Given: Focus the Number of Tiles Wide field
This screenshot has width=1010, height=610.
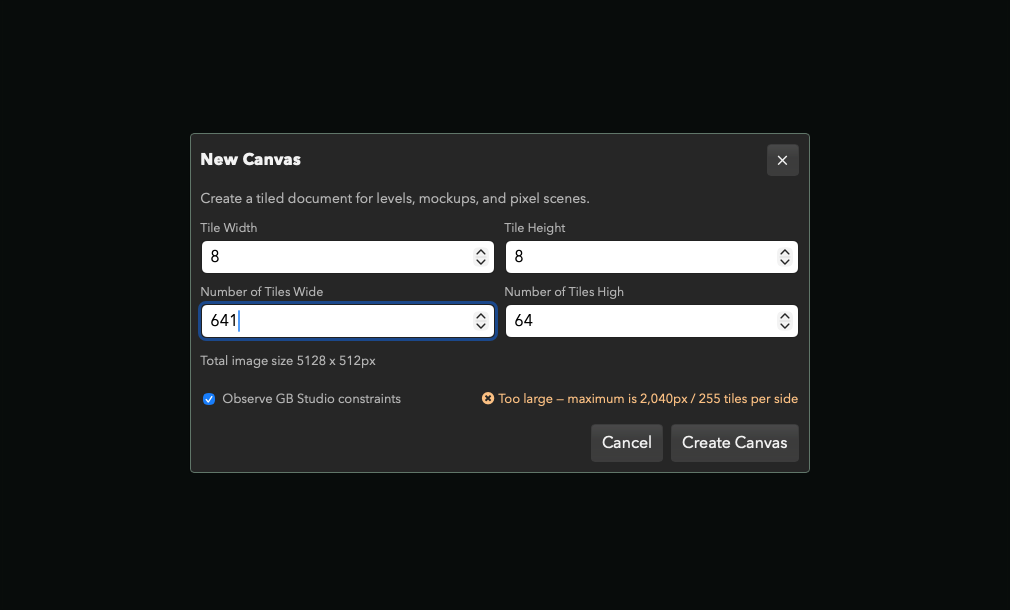Looking at the screenshot, I should (335, 321).
